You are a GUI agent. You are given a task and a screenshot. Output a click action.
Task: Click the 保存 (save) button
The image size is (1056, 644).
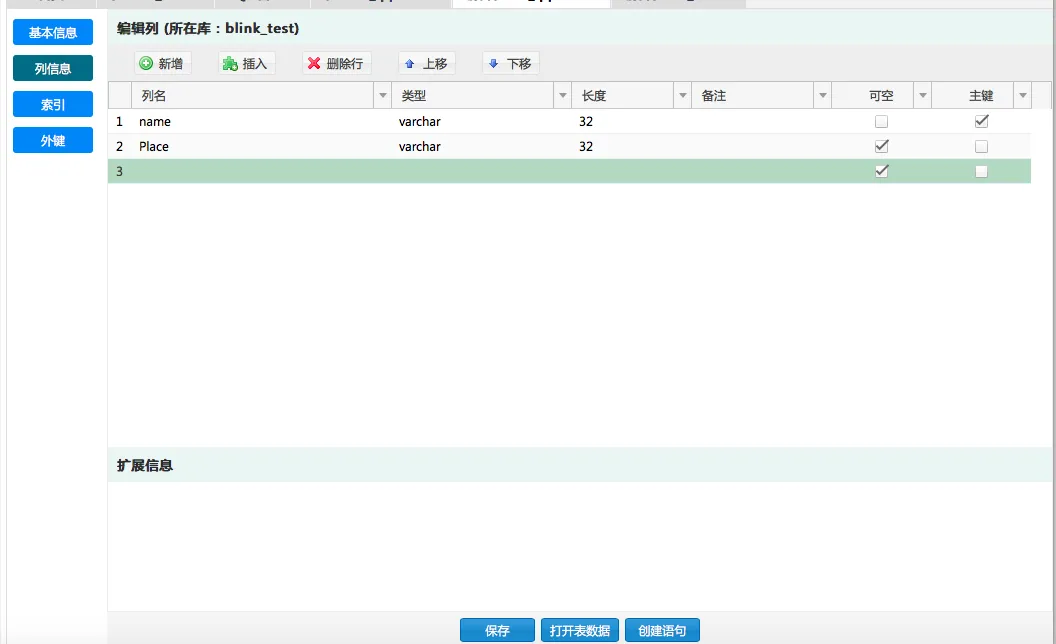(497, 631)
